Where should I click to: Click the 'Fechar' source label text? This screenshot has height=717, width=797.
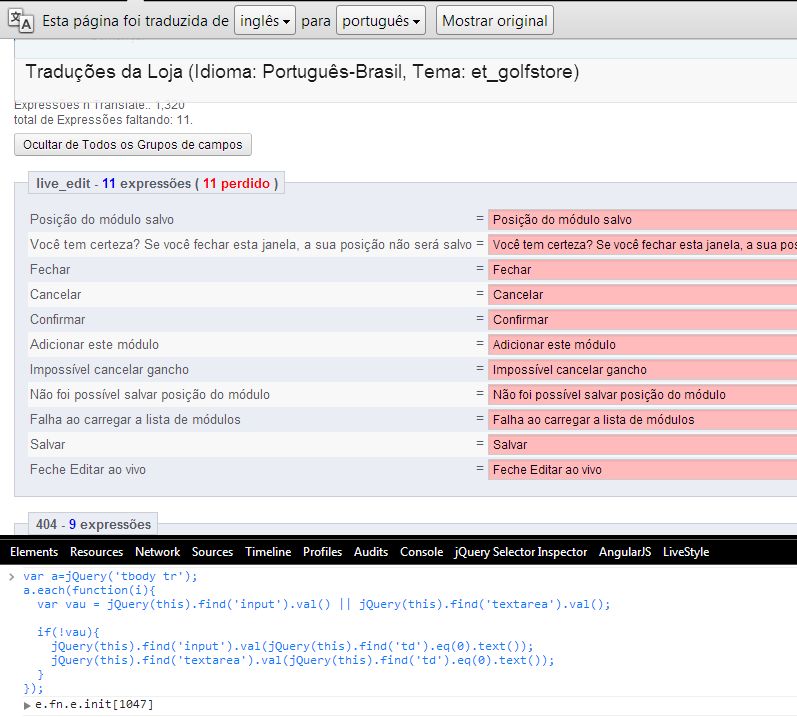50,269
